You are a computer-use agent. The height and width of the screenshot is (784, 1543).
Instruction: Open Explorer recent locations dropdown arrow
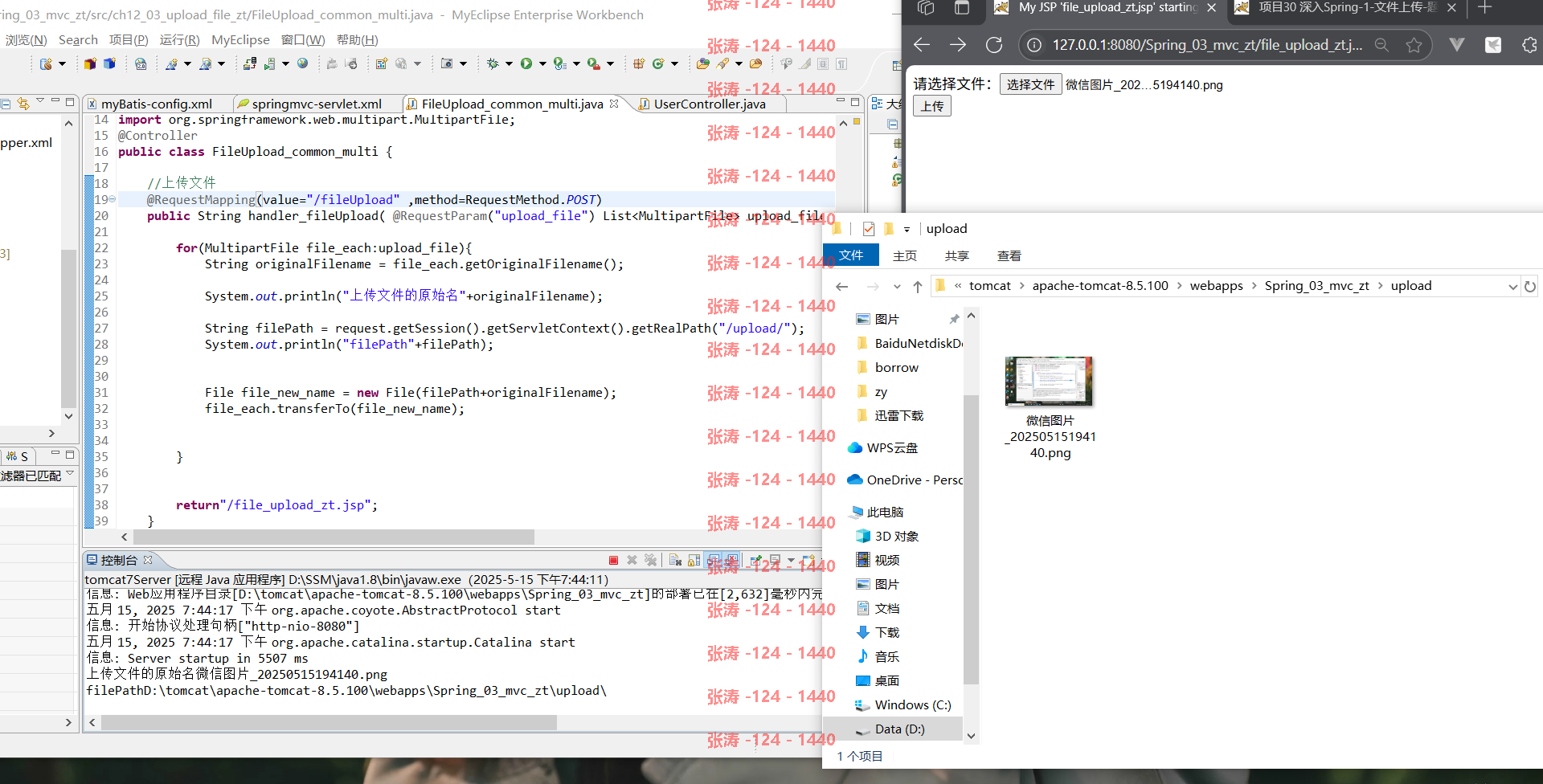pyautogui.click(x=897, y=286)
